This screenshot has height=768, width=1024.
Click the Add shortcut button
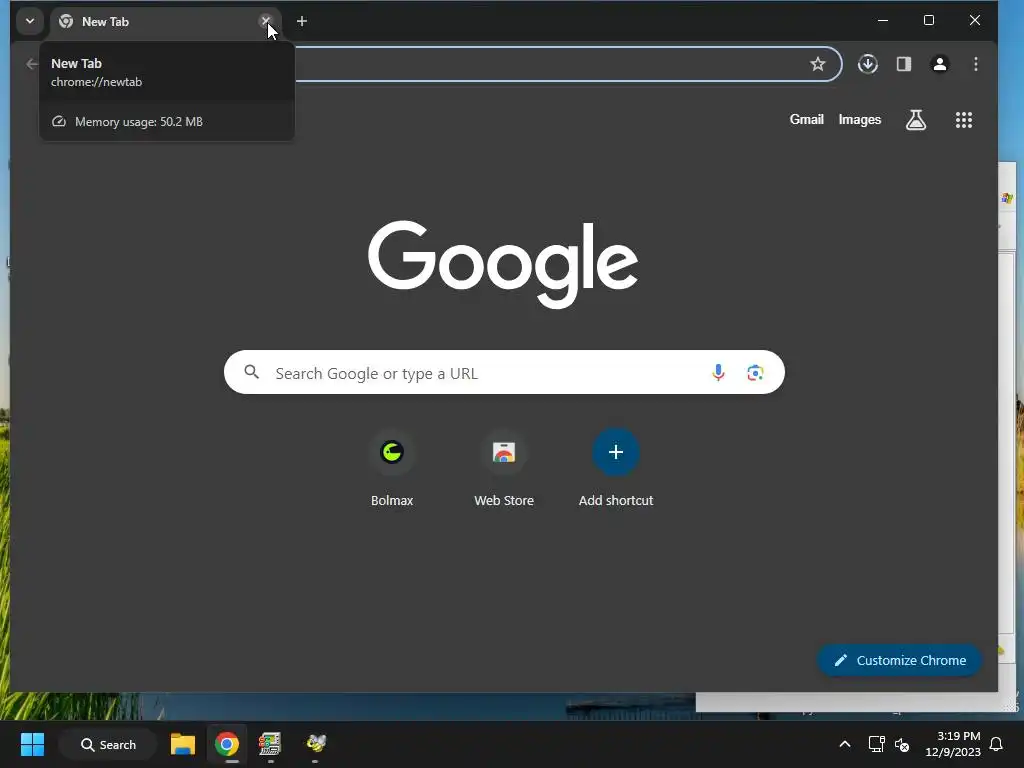[x=616, y=467]
